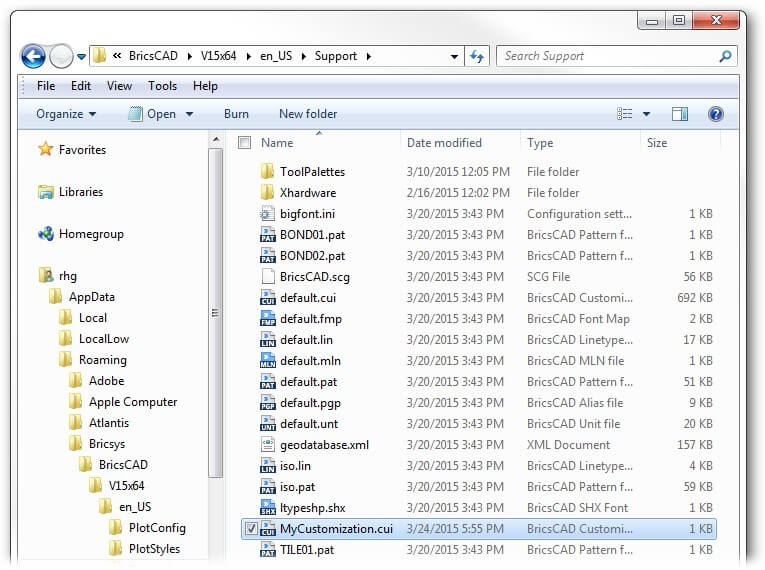This screenshot has height=570, width=765.
Task: Open the View menu
Action: (120, 86)
